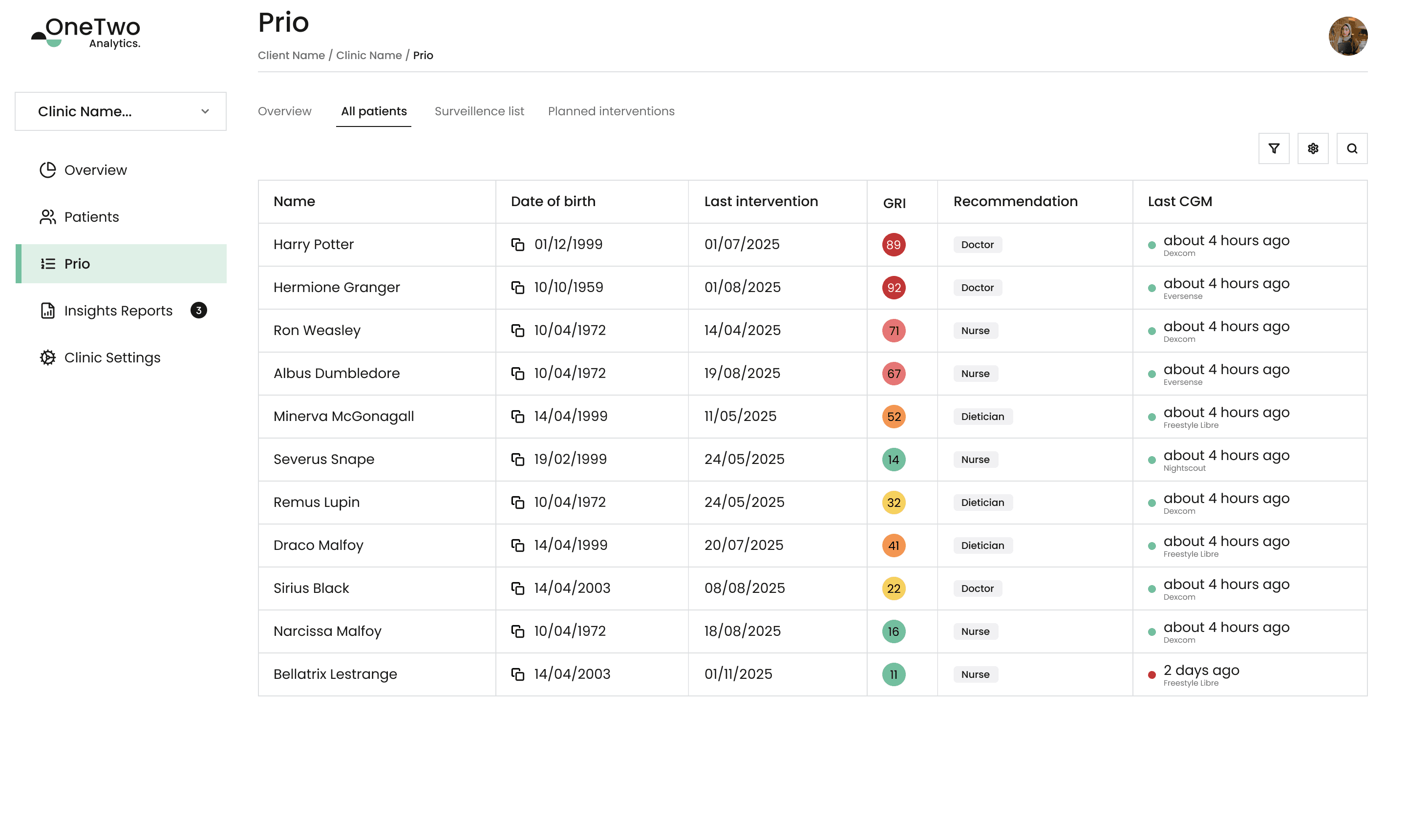Click last intervention date 19/08/2025

pos(742,374)
